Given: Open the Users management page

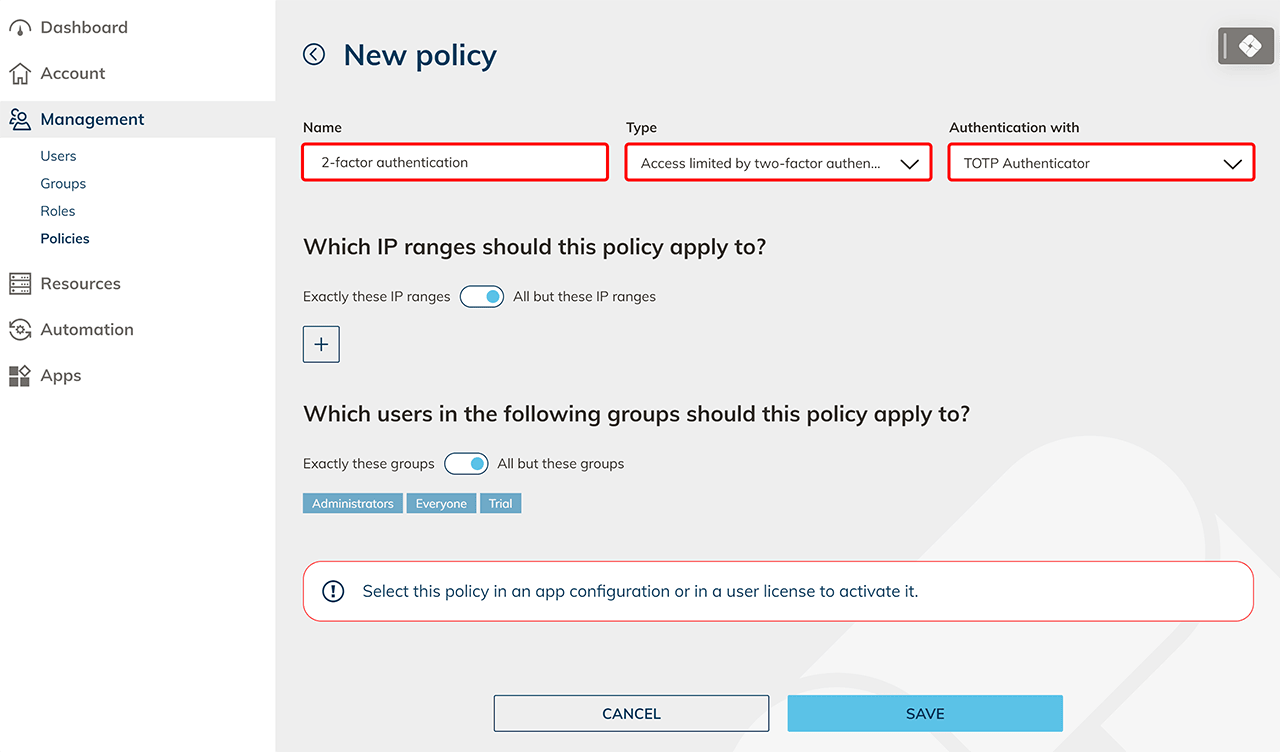Looking at the screenshot, I should 58,156.
